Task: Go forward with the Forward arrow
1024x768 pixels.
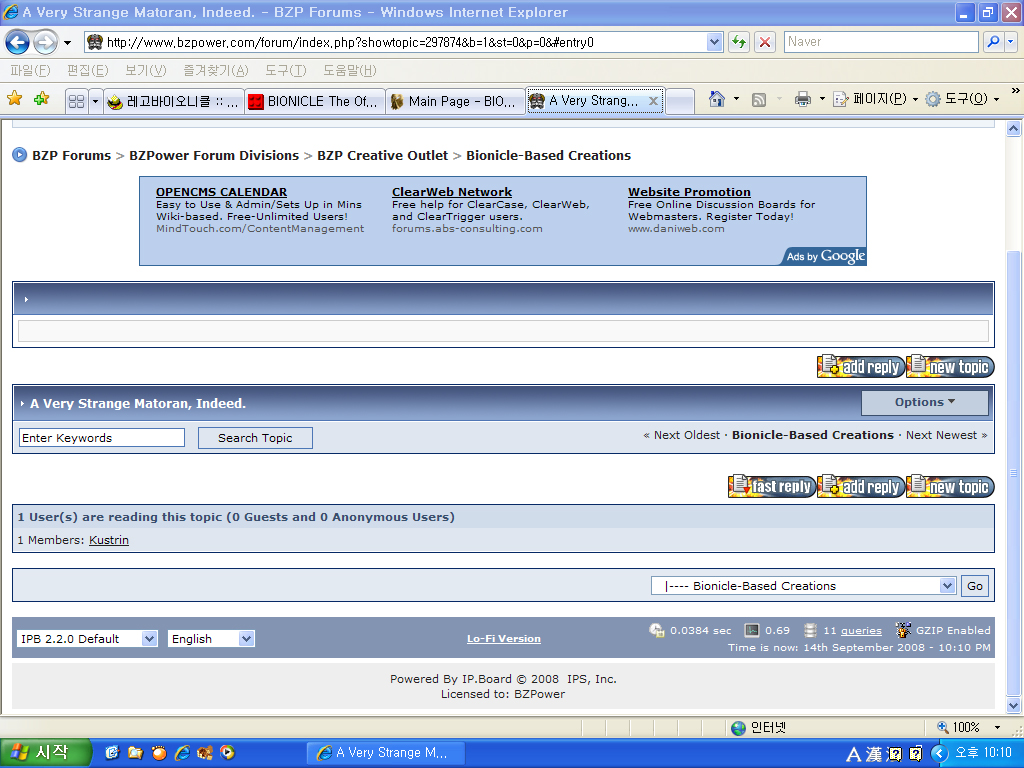Action: tap(45, 42)
